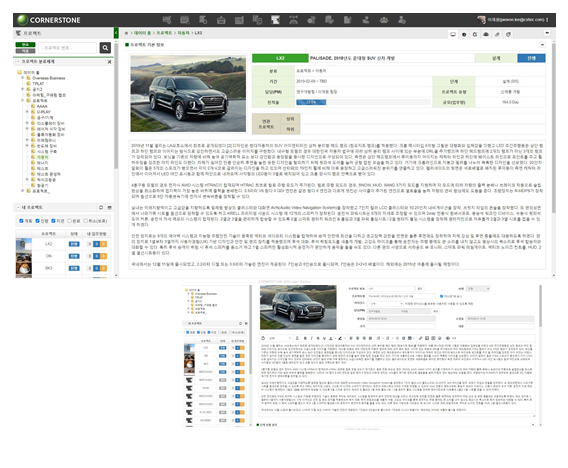The height and width of the screenshot is (468, 568).
Task: Click the LX2 project thumbnail in My Projects
Action: (24, 244)
